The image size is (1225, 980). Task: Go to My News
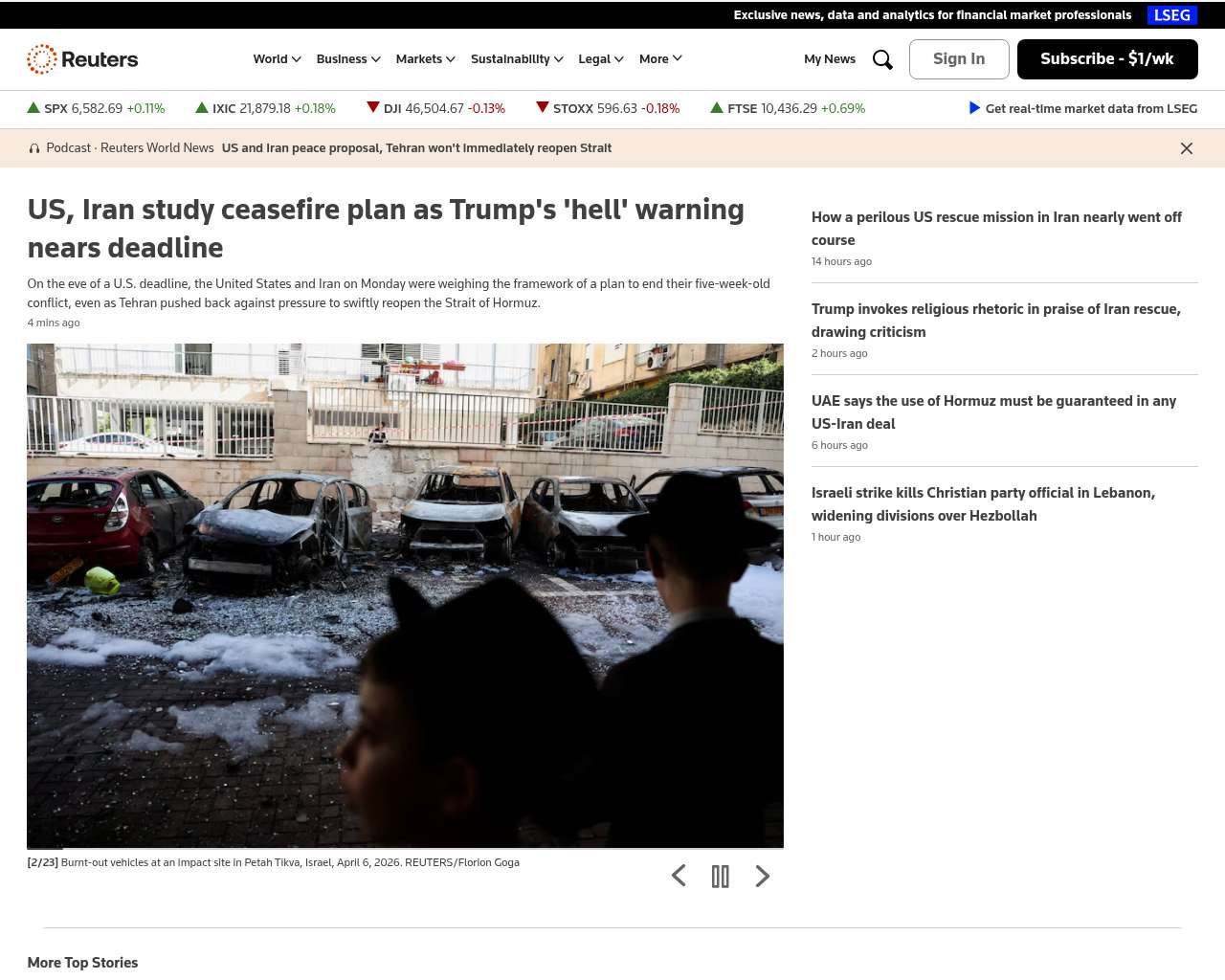pos(830,59)
